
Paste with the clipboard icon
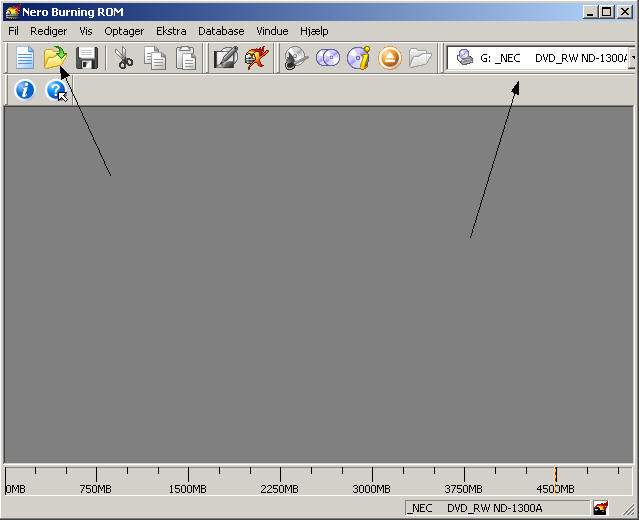coord(186,58)
